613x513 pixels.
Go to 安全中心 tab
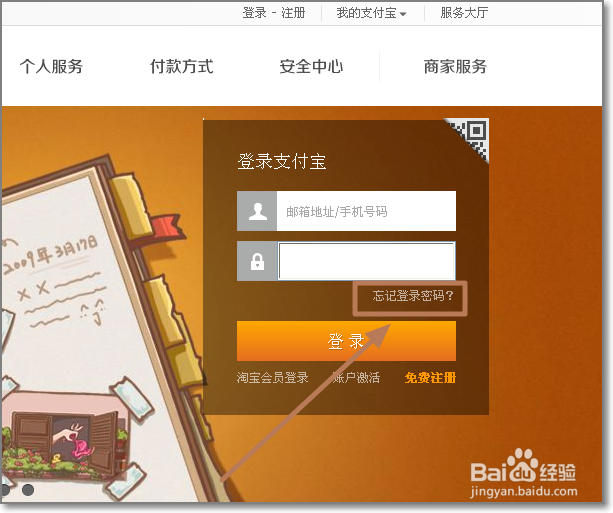[311, 66]
